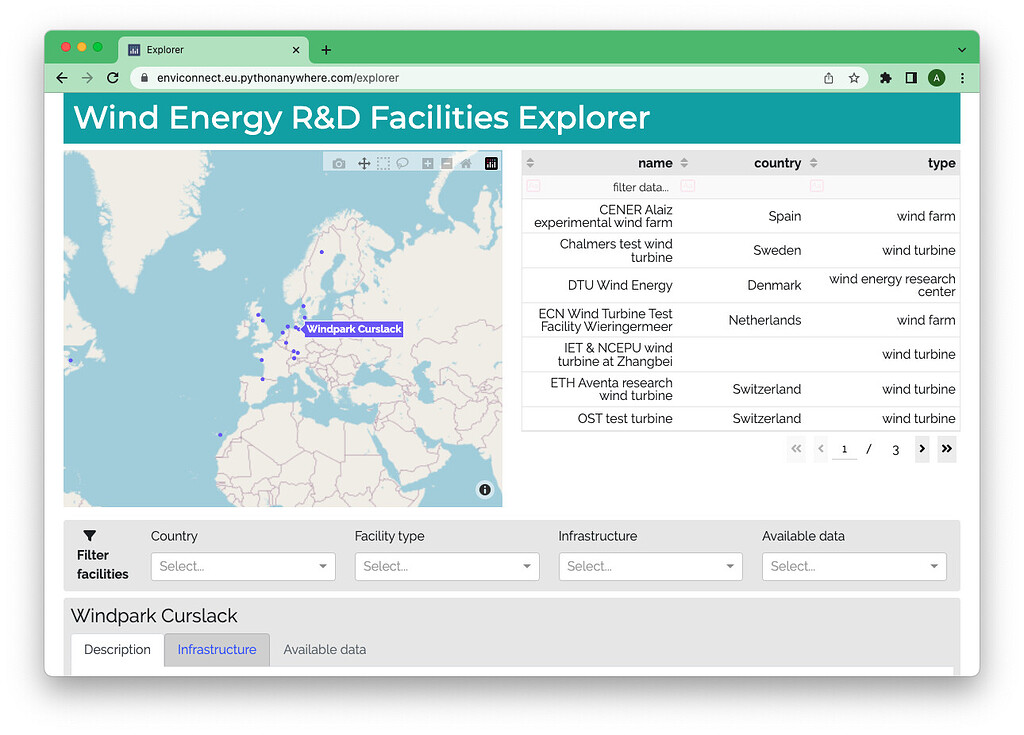Toggle sorting on the country column
Viewport: 1024px width, 735px height.
pos(813,163)
